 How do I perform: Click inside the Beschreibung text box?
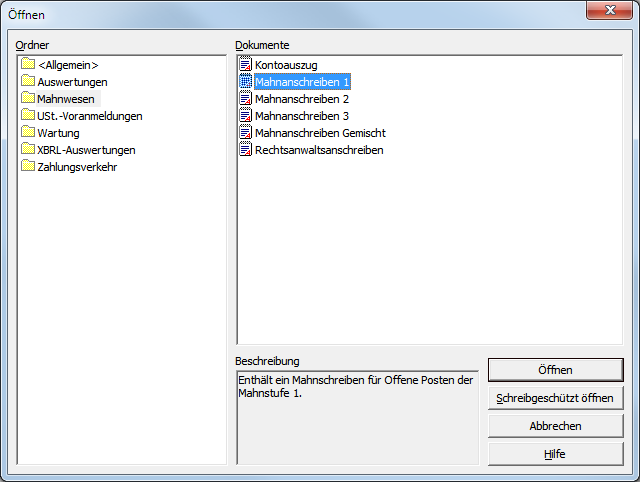[357, 418]
